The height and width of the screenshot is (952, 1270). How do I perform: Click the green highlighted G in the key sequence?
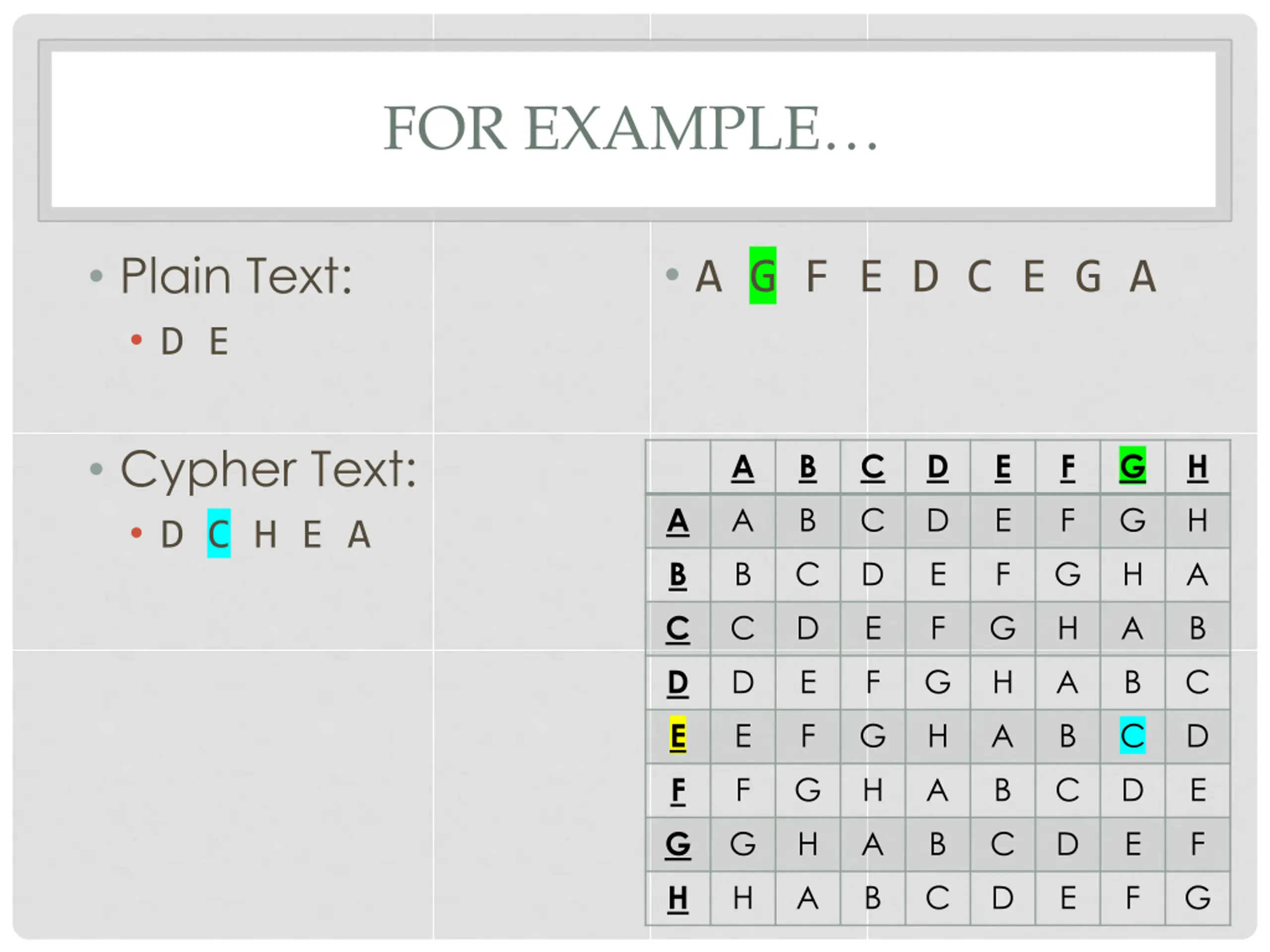coord(762,276)
